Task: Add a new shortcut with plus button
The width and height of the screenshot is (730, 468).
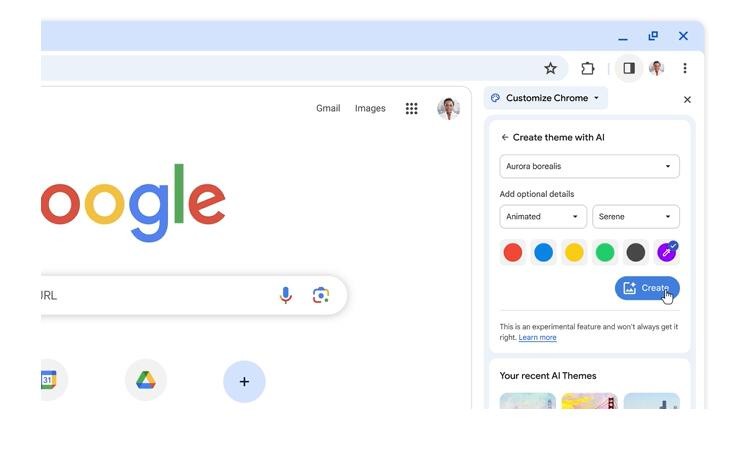Action: point(244,381)
